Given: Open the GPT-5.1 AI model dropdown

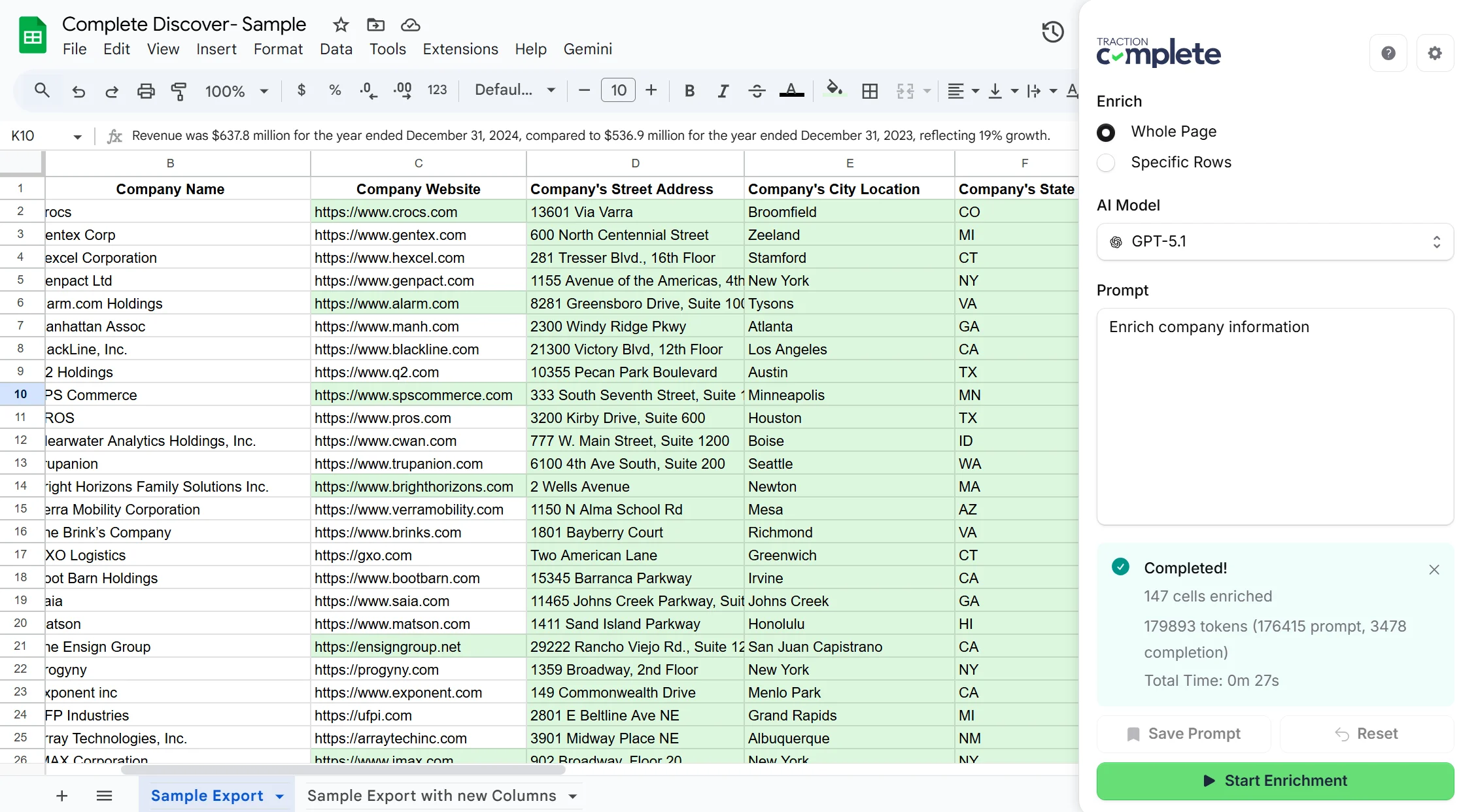Looking at the screenshot, I should 1274,242.
